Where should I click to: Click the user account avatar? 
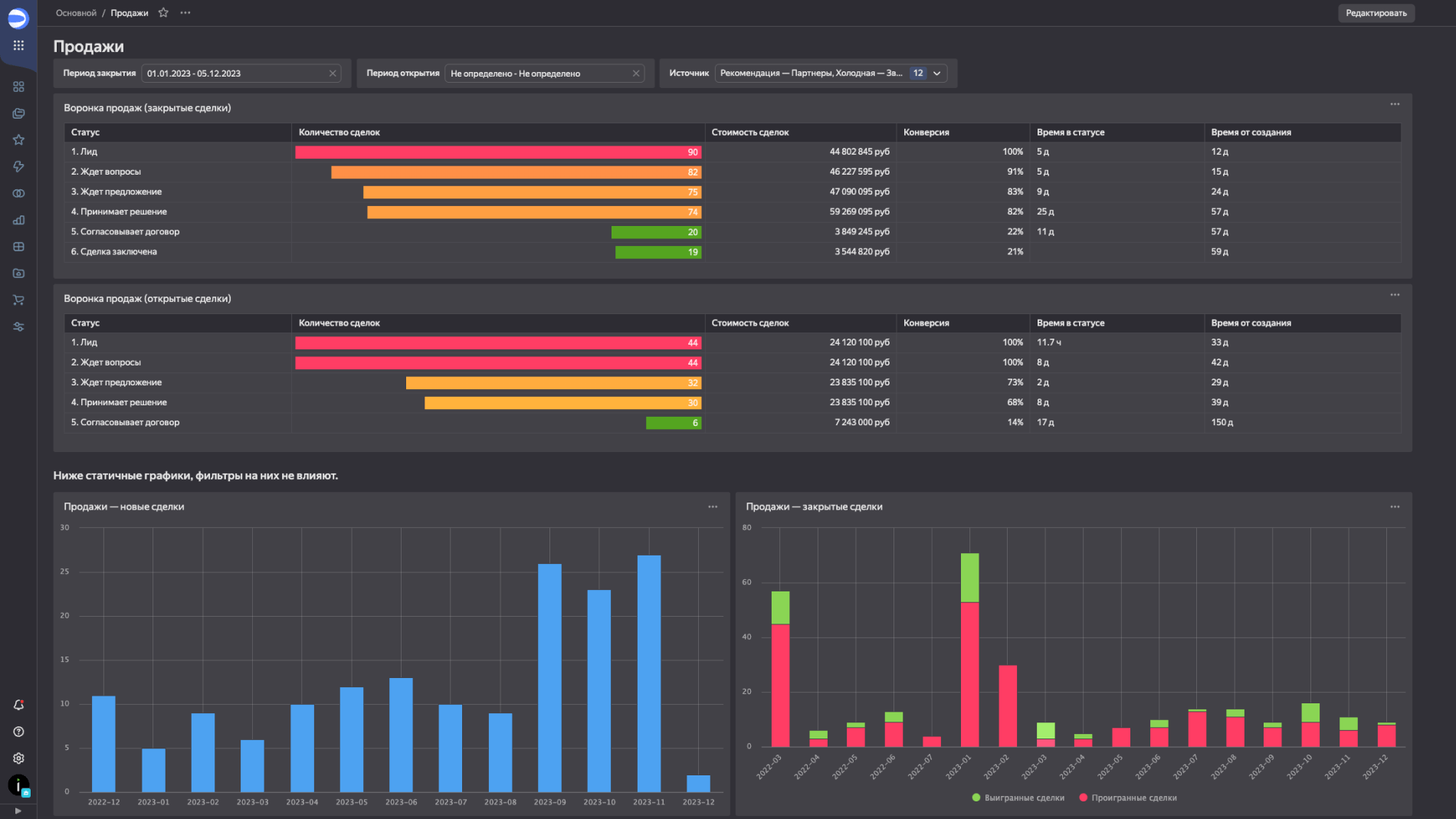click(18, 785)
